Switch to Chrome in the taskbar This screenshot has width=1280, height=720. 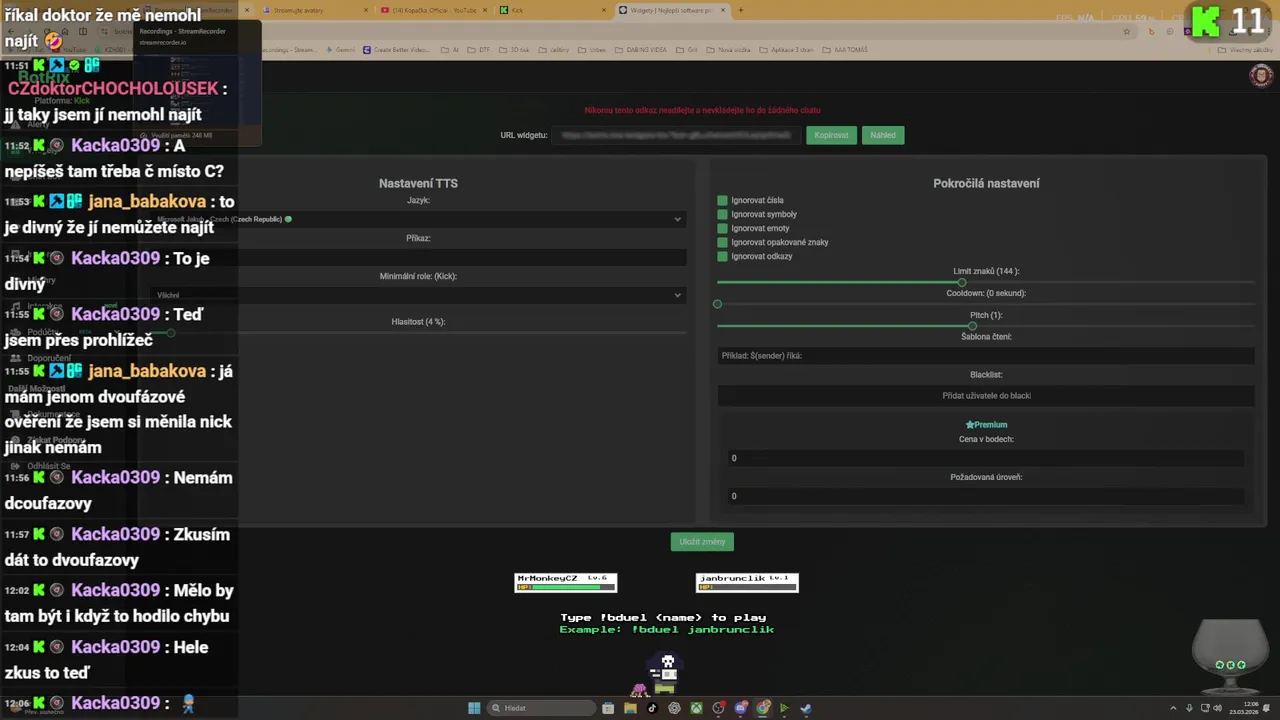763,708
